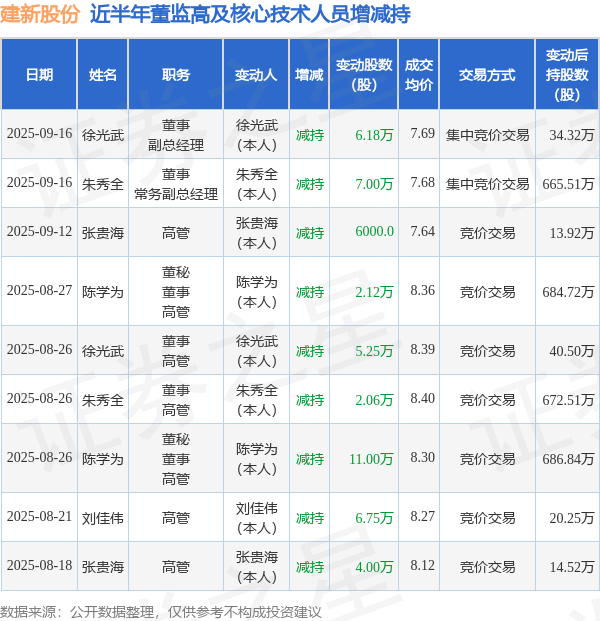Click the date 2025-08-18

coord(39,565)
